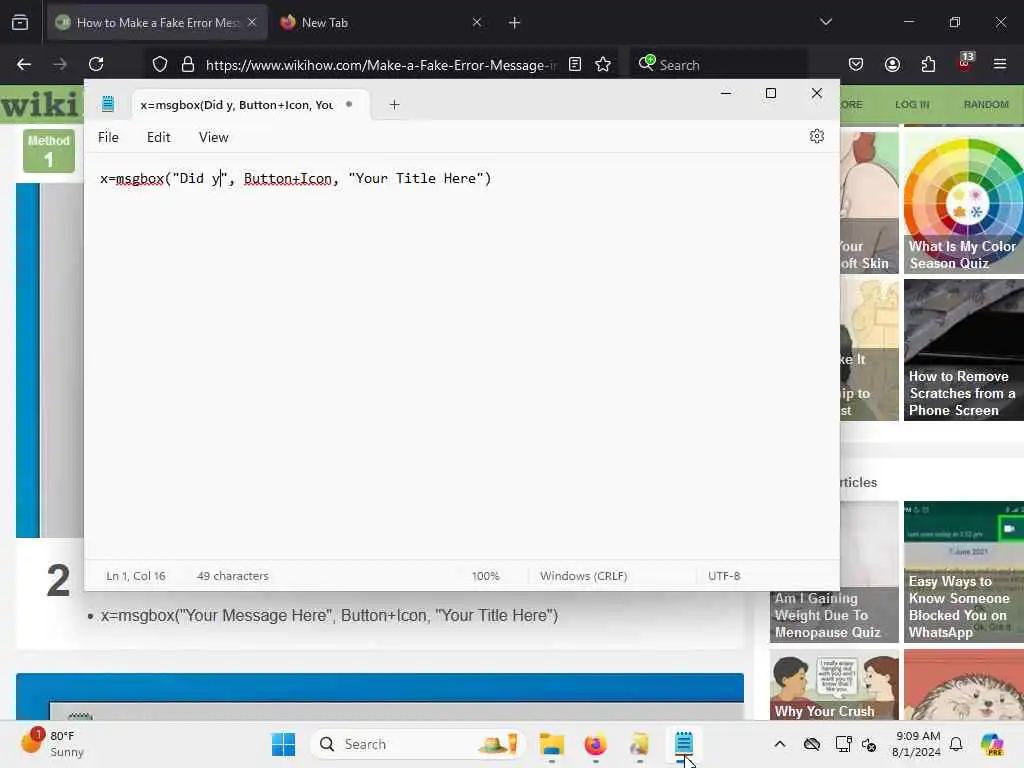1024x768 pixels.
Task: Click the UTF-8 encoding status entry
Action: tap(724, 576)
